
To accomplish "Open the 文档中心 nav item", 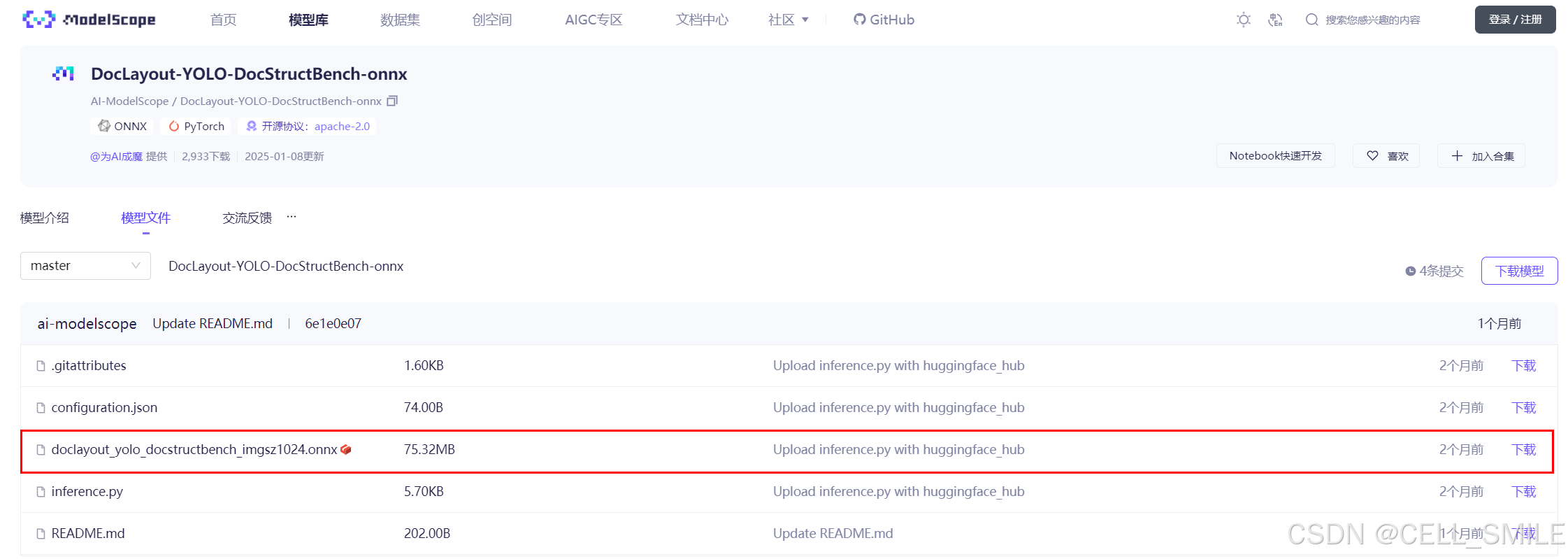I will pyautogui.click(x=702, y=20).
